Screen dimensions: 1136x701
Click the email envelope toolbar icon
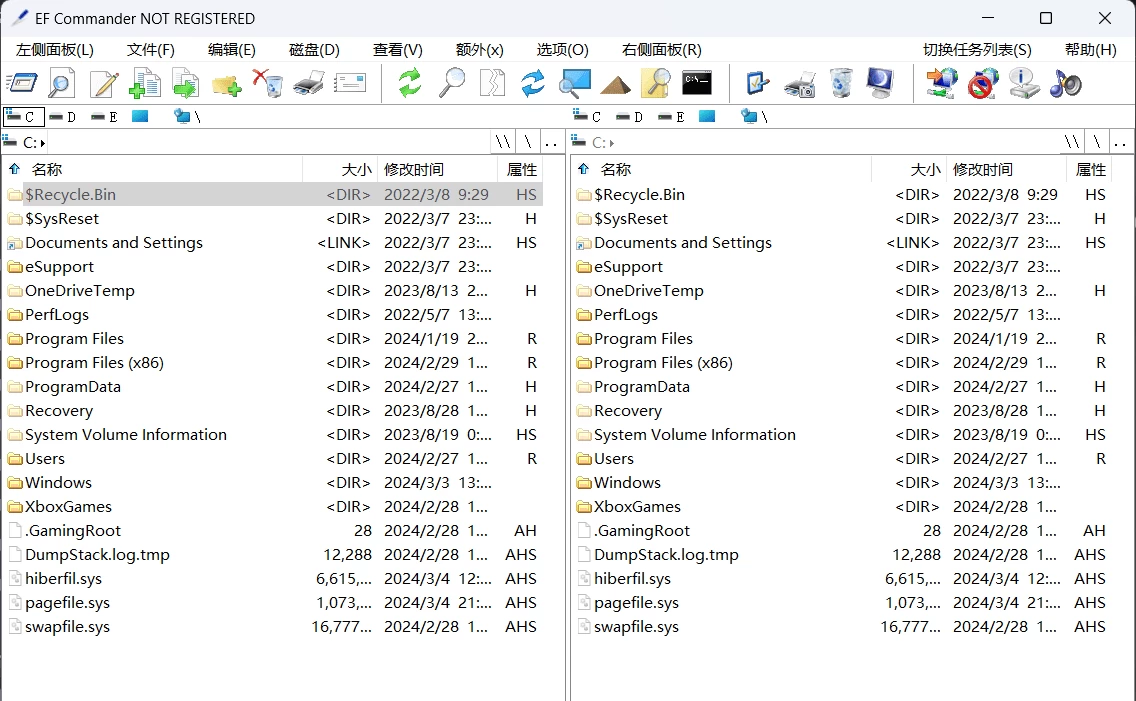[x=349, y=84]
